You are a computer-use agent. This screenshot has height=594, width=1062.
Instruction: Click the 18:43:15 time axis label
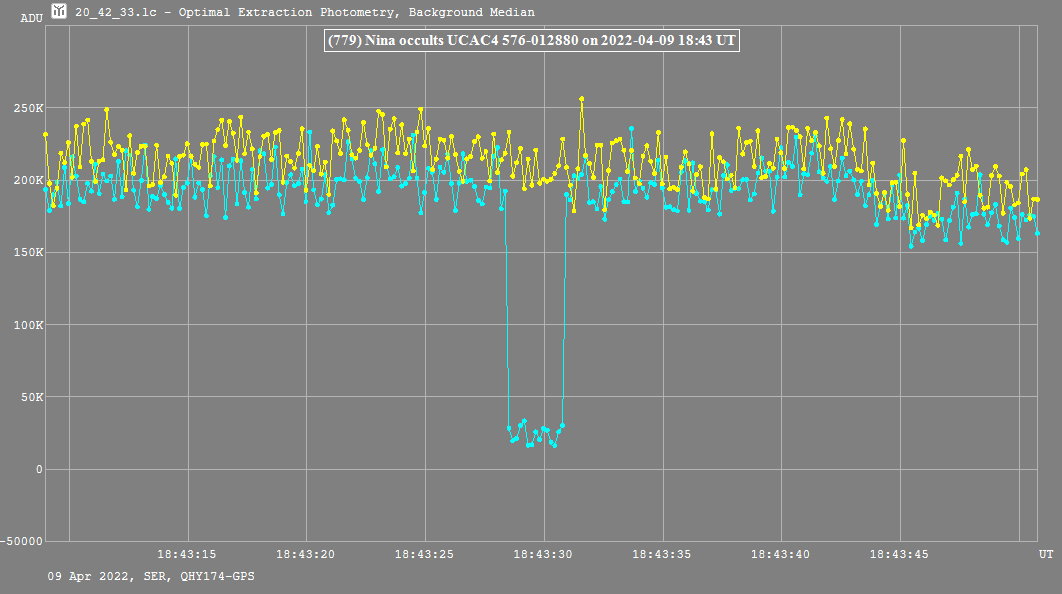click(x=187, y=554)
